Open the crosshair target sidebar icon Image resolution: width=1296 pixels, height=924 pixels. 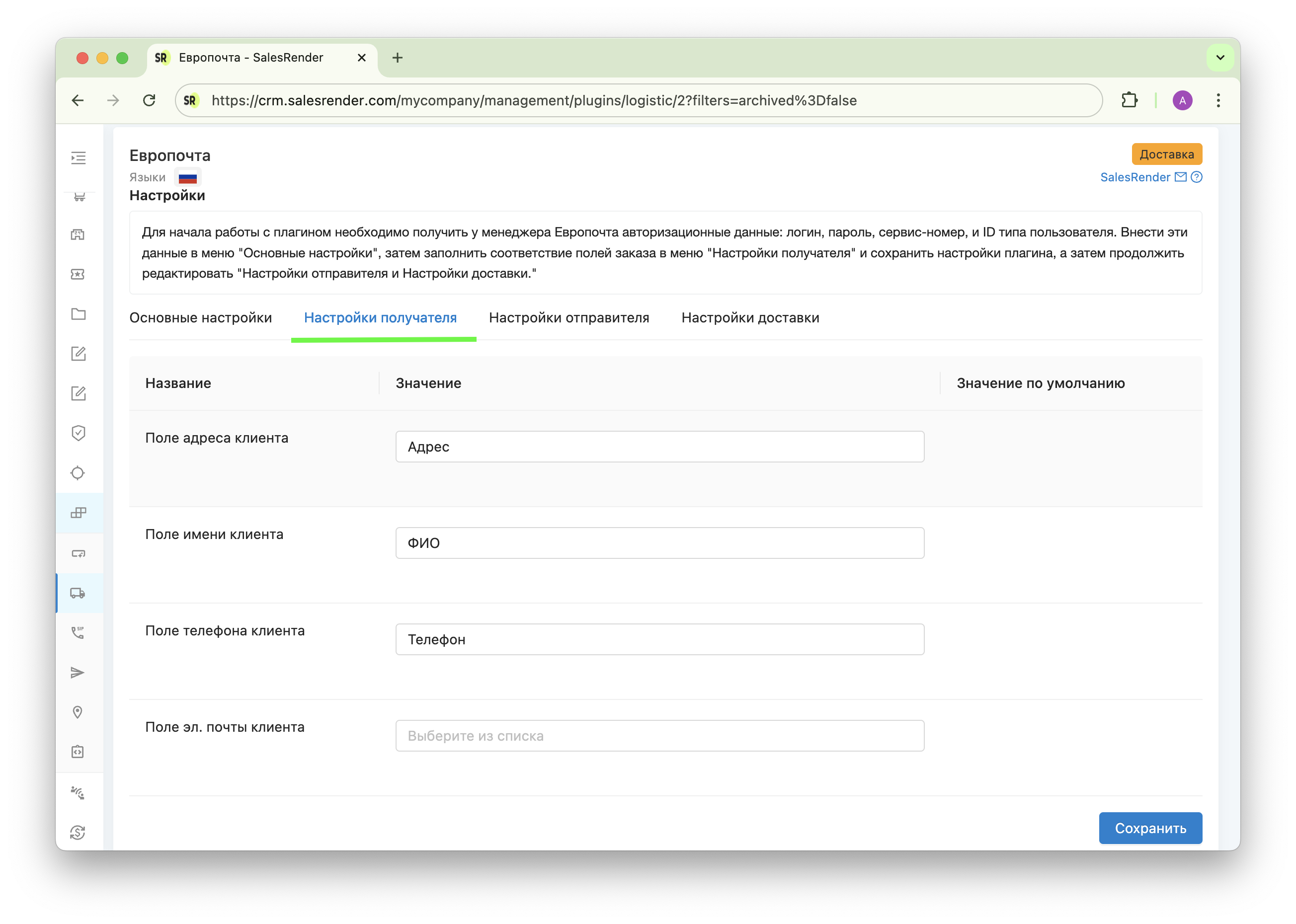coord(78,473)
